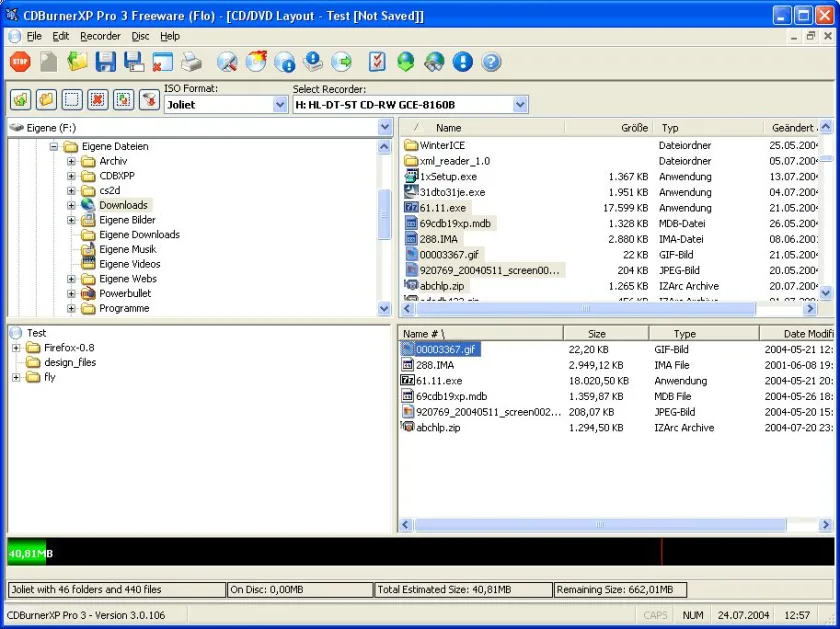Screen dimensions: 840x629
Task: Click the globe with binoculars icon
Action: pyautogui.click(x=434, y=62)
